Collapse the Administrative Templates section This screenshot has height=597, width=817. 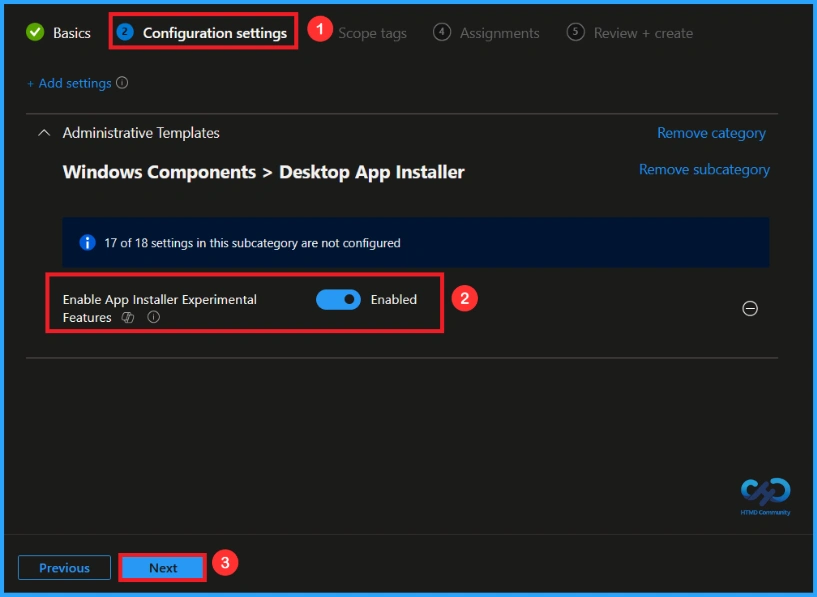[42, 132]
